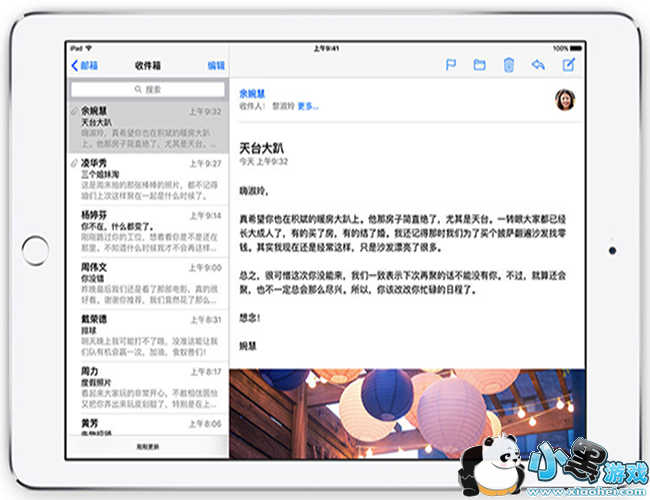The image size is (650, 500).
Task: Tap the 天台大趴 message subject heading
Action: [262, 148]
